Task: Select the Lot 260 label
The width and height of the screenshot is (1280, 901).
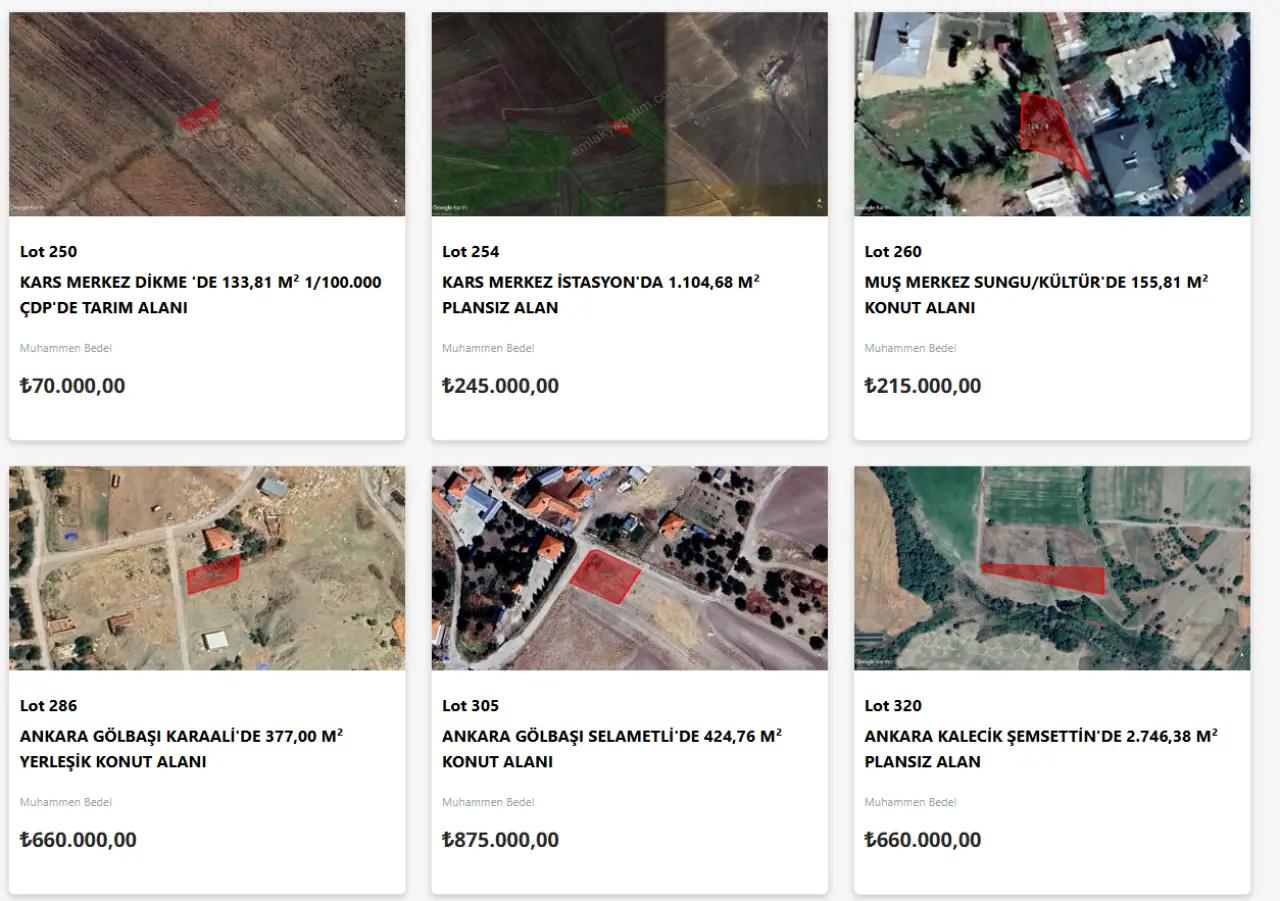Action: (893, 251)
